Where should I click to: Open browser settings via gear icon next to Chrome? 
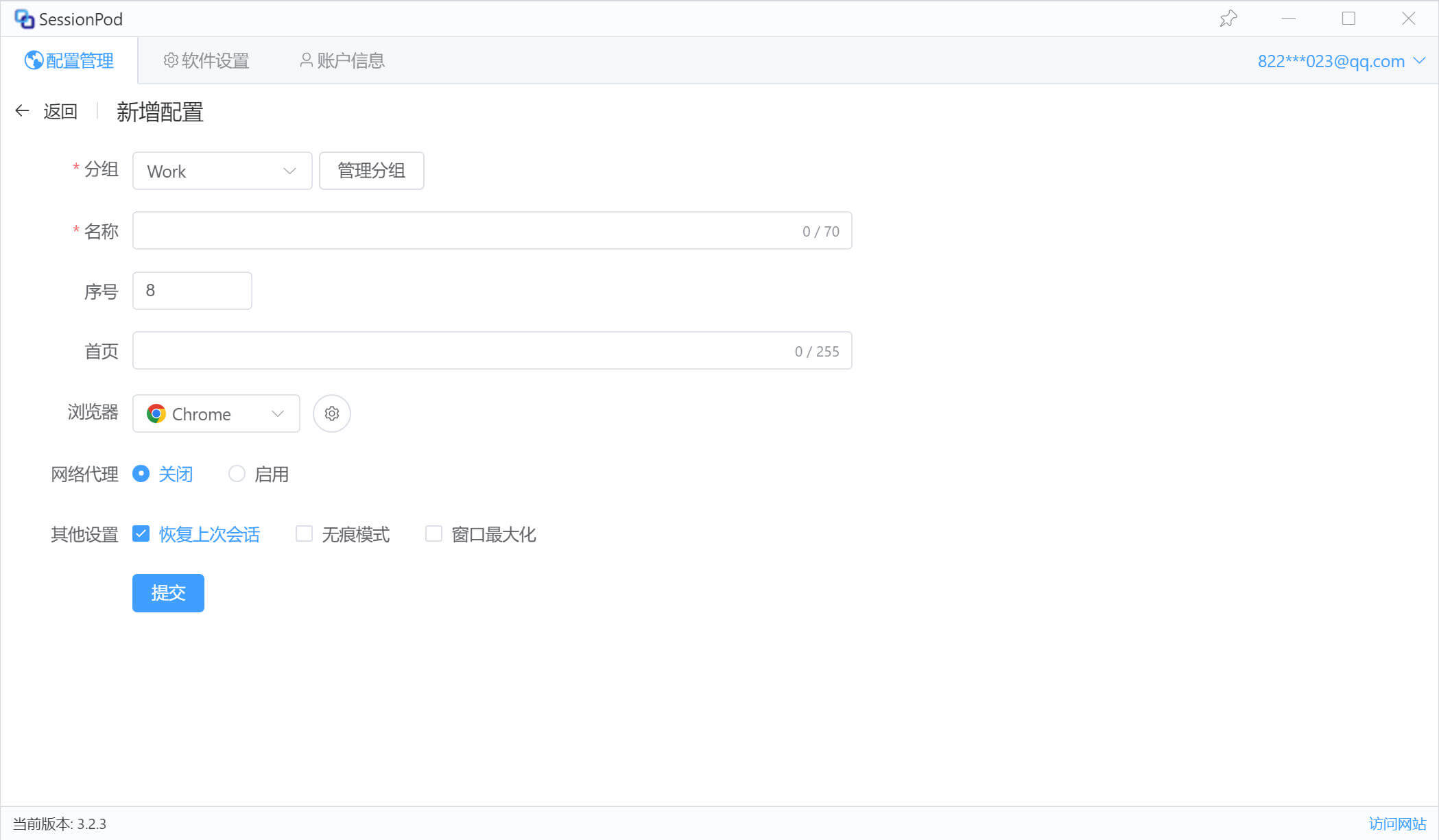[x=331, y=413]
